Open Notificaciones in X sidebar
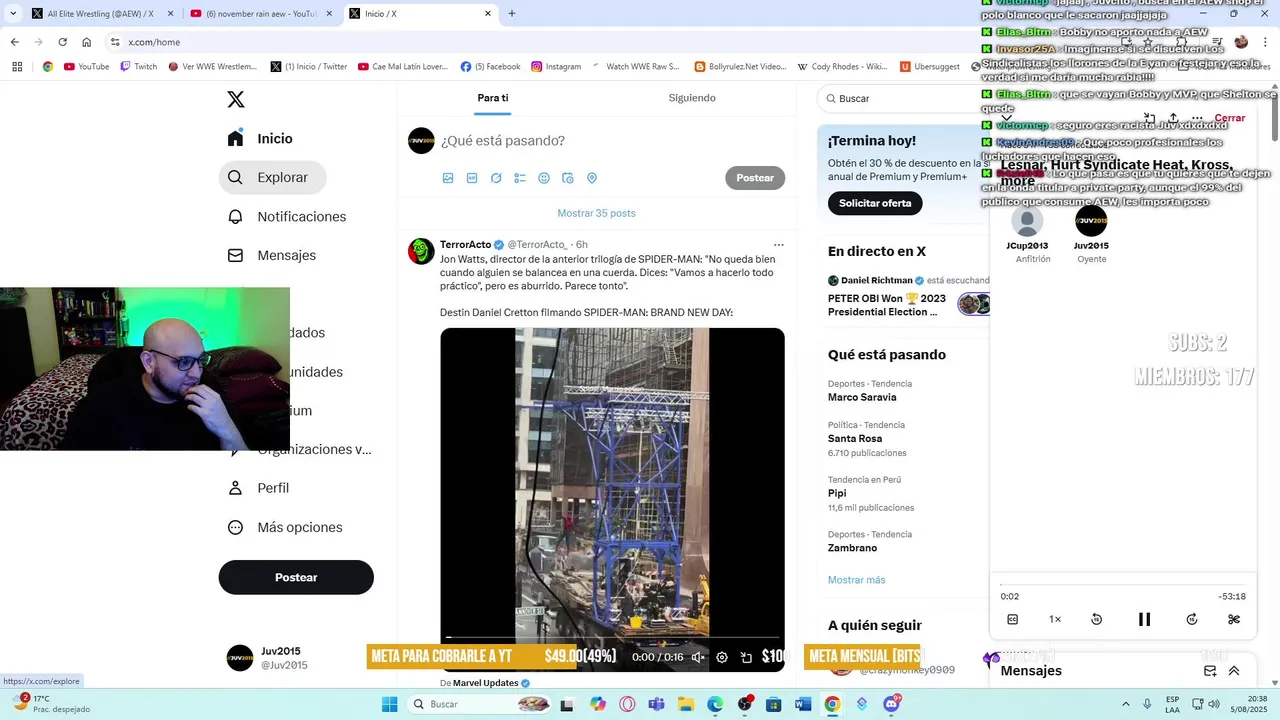The image size is (1280, 720). point(286,216)
